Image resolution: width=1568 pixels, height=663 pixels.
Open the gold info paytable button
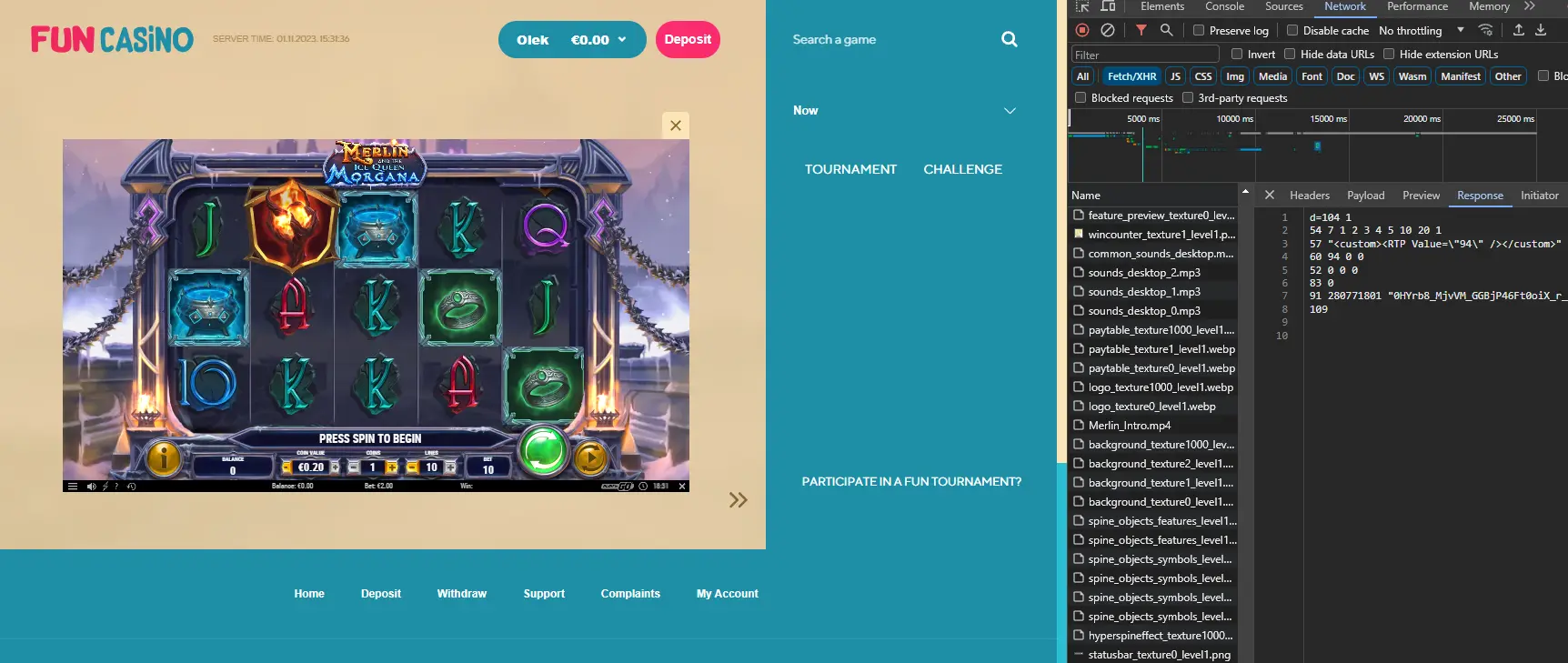(164, 457)
